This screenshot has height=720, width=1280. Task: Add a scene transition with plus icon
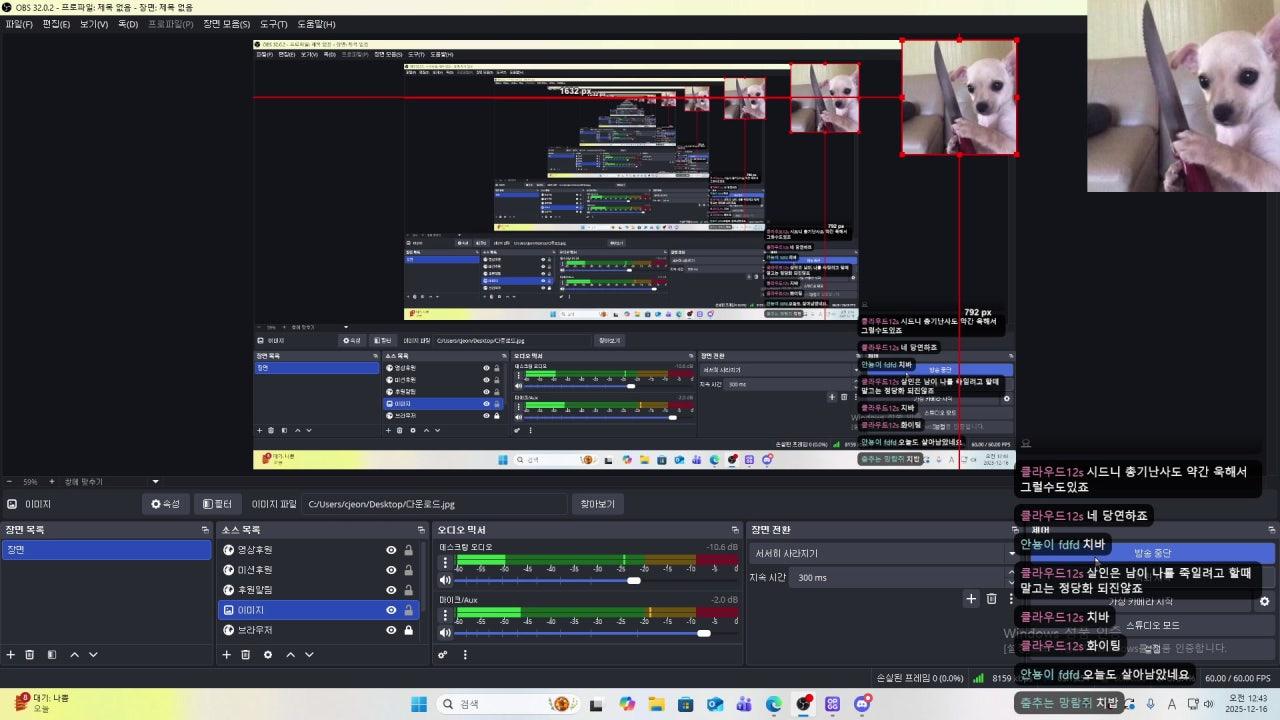(x=970, y=599)
